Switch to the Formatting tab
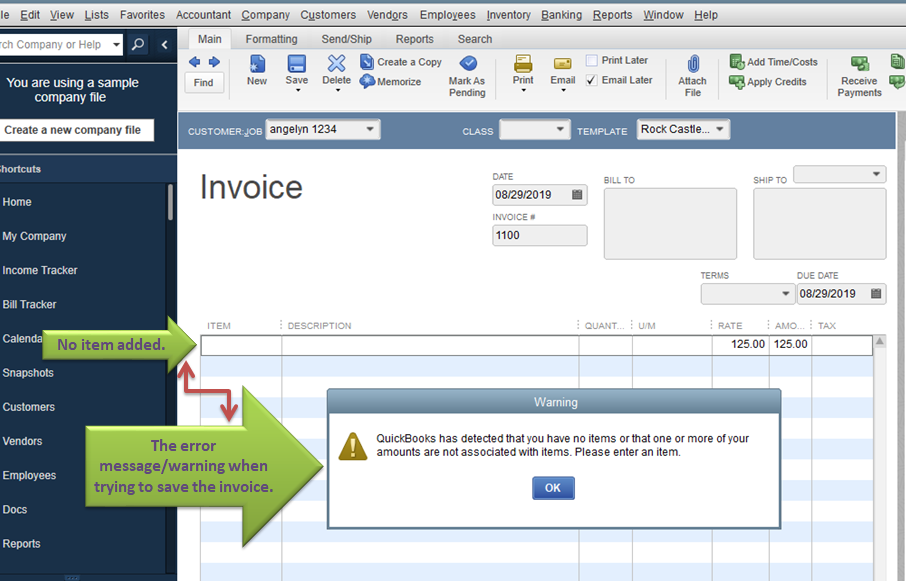This screenshot has width=906, height=581. [271, 39]
